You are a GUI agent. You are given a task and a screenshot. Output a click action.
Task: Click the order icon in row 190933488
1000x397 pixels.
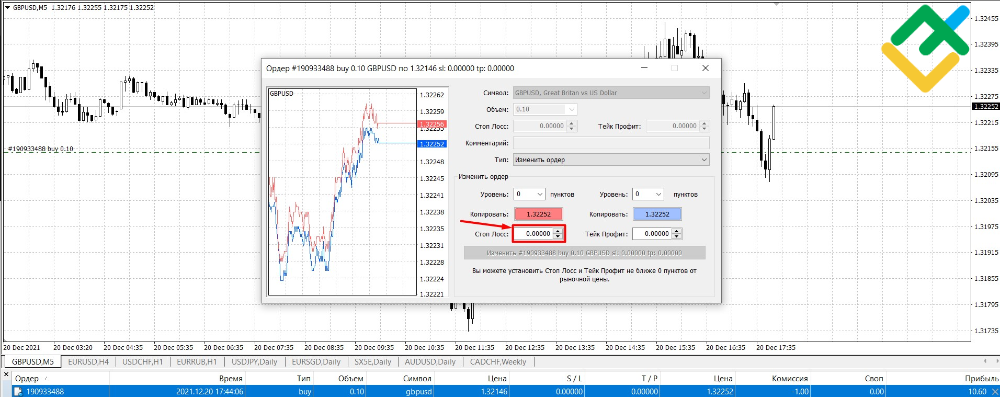[x=19, y=391]
